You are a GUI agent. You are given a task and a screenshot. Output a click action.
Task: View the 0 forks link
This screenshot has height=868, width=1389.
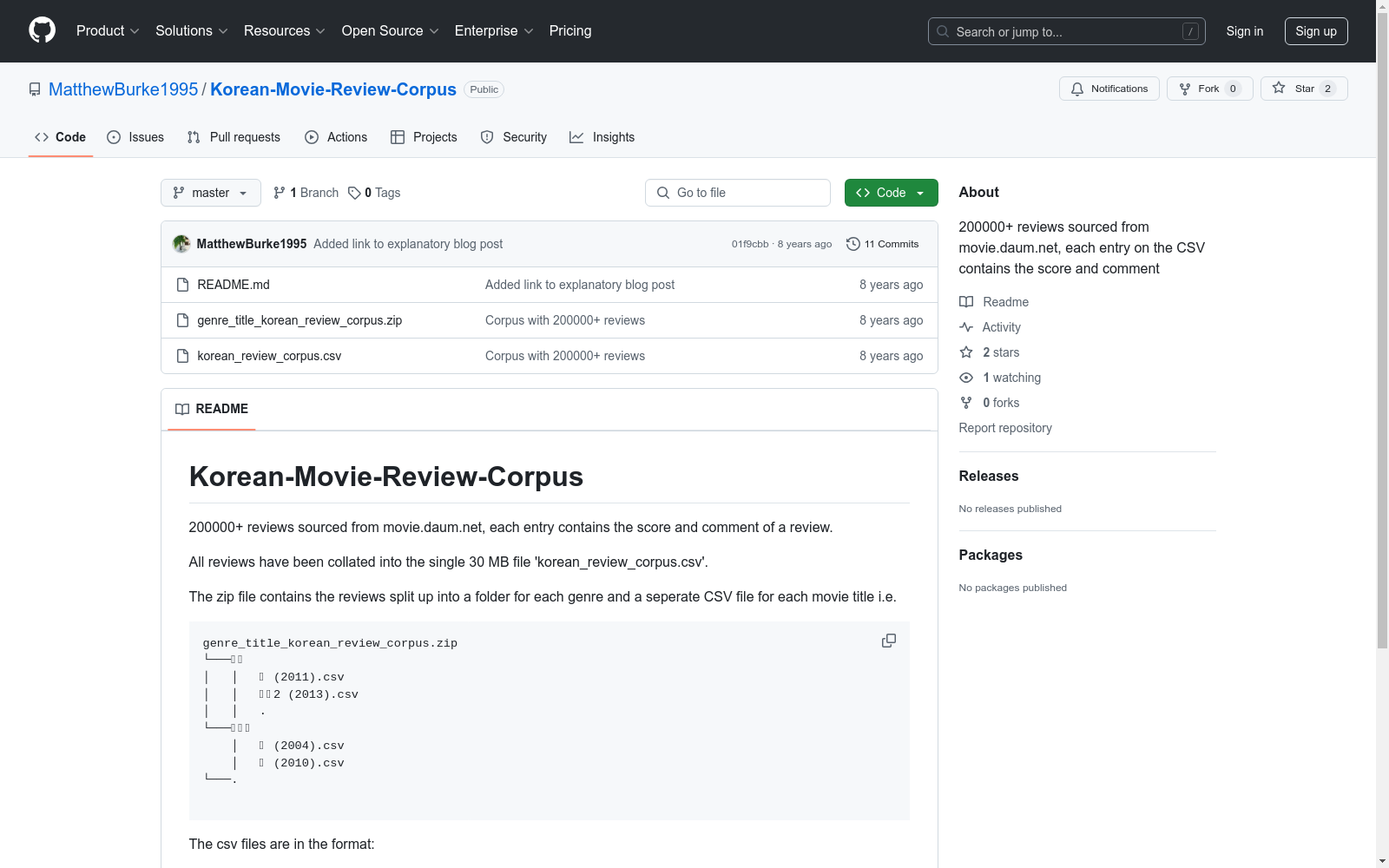[x=990, y=403]
